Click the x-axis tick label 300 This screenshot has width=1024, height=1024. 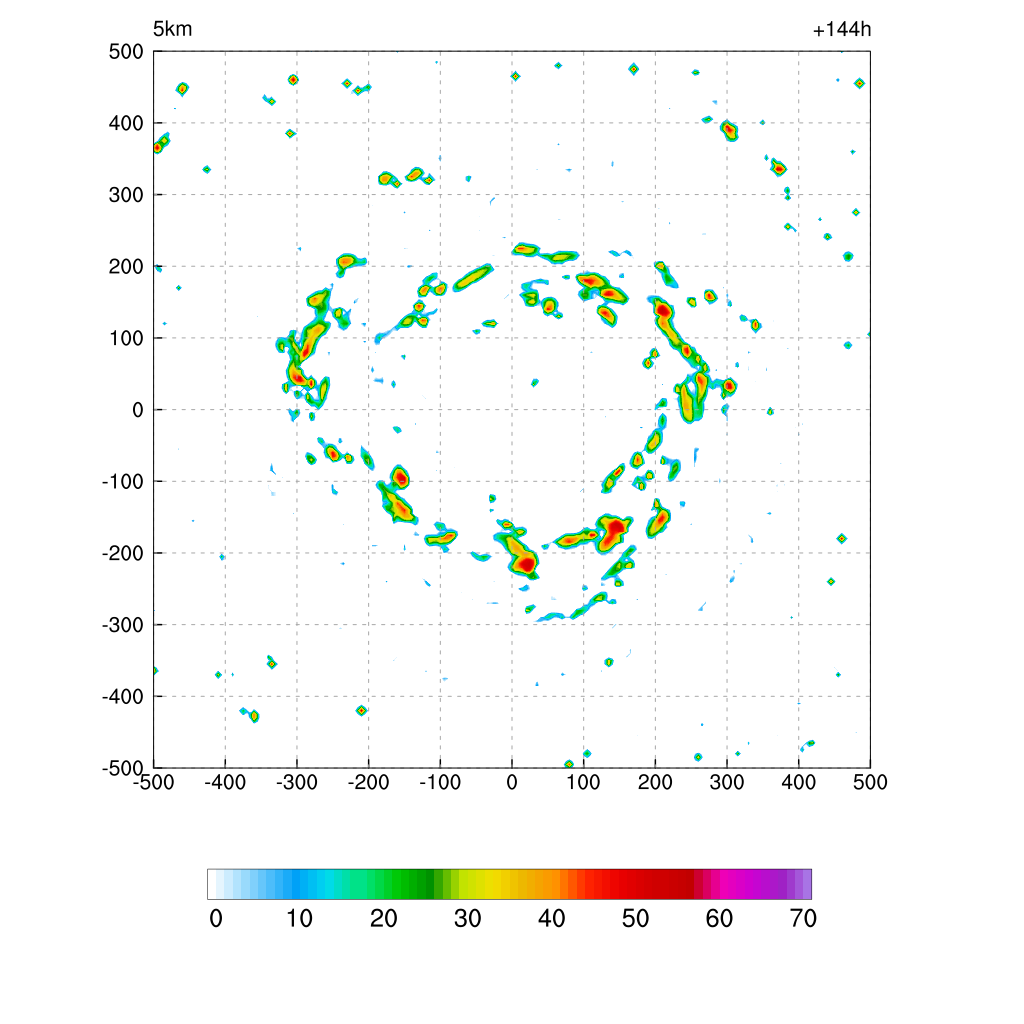click(727, 782)
